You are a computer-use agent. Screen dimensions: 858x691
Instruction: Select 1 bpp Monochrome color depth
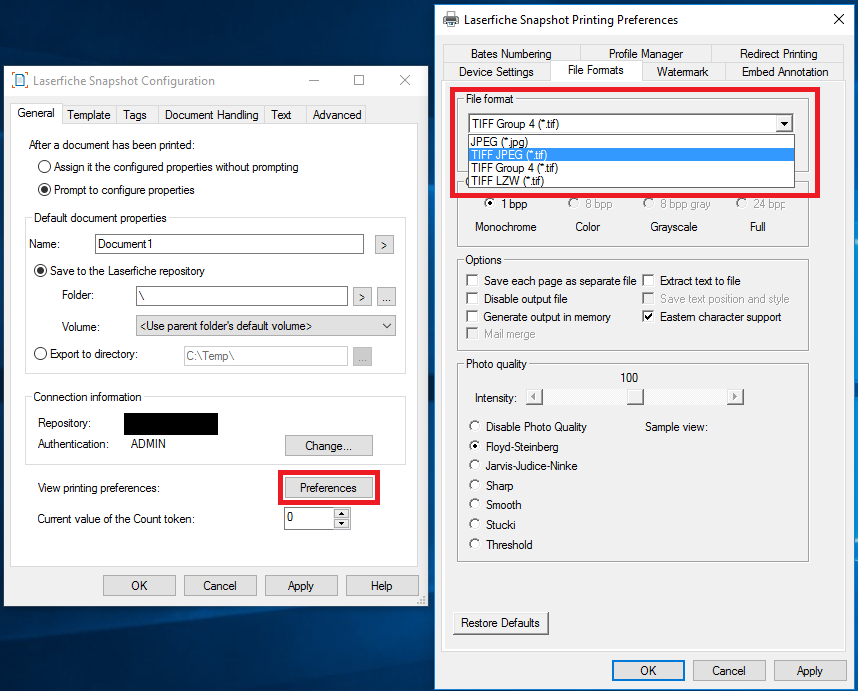(490, 204)
